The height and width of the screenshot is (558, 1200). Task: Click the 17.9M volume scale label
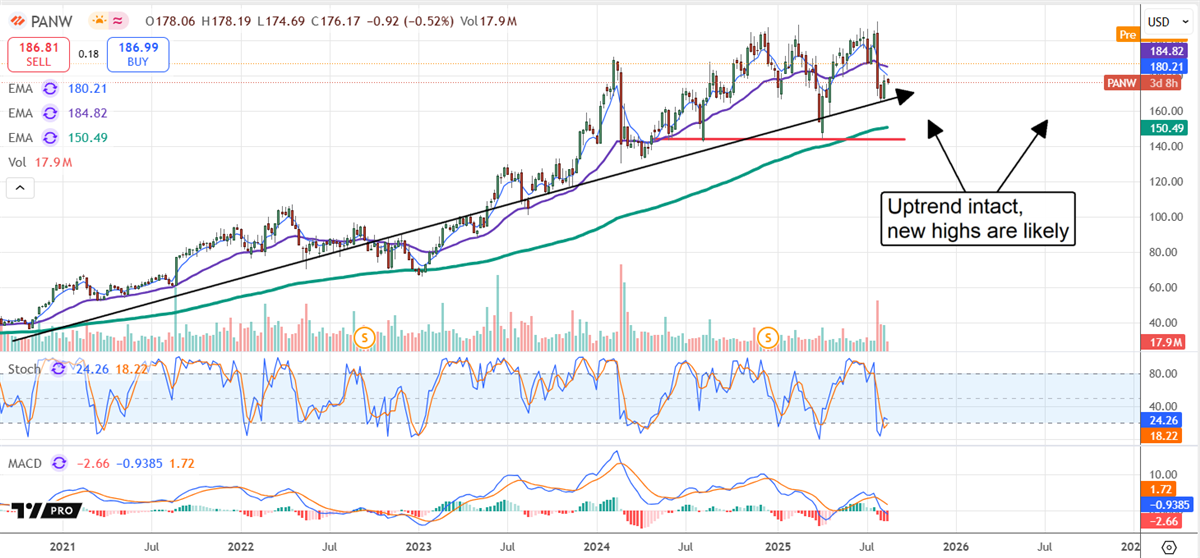pos(1164,343)
